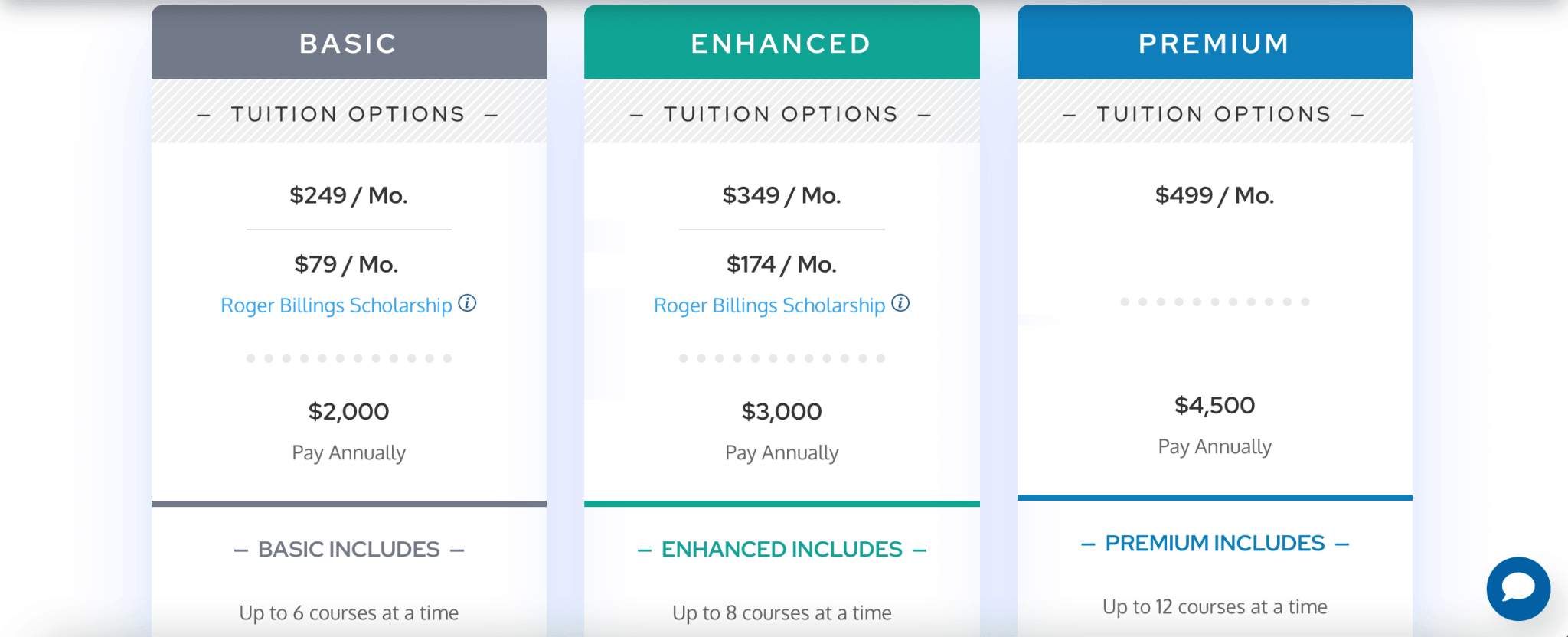Click the $499 / Mo. Premium price
The width and height of the screenshot is (1568, 637).
tap(1214, 195)
